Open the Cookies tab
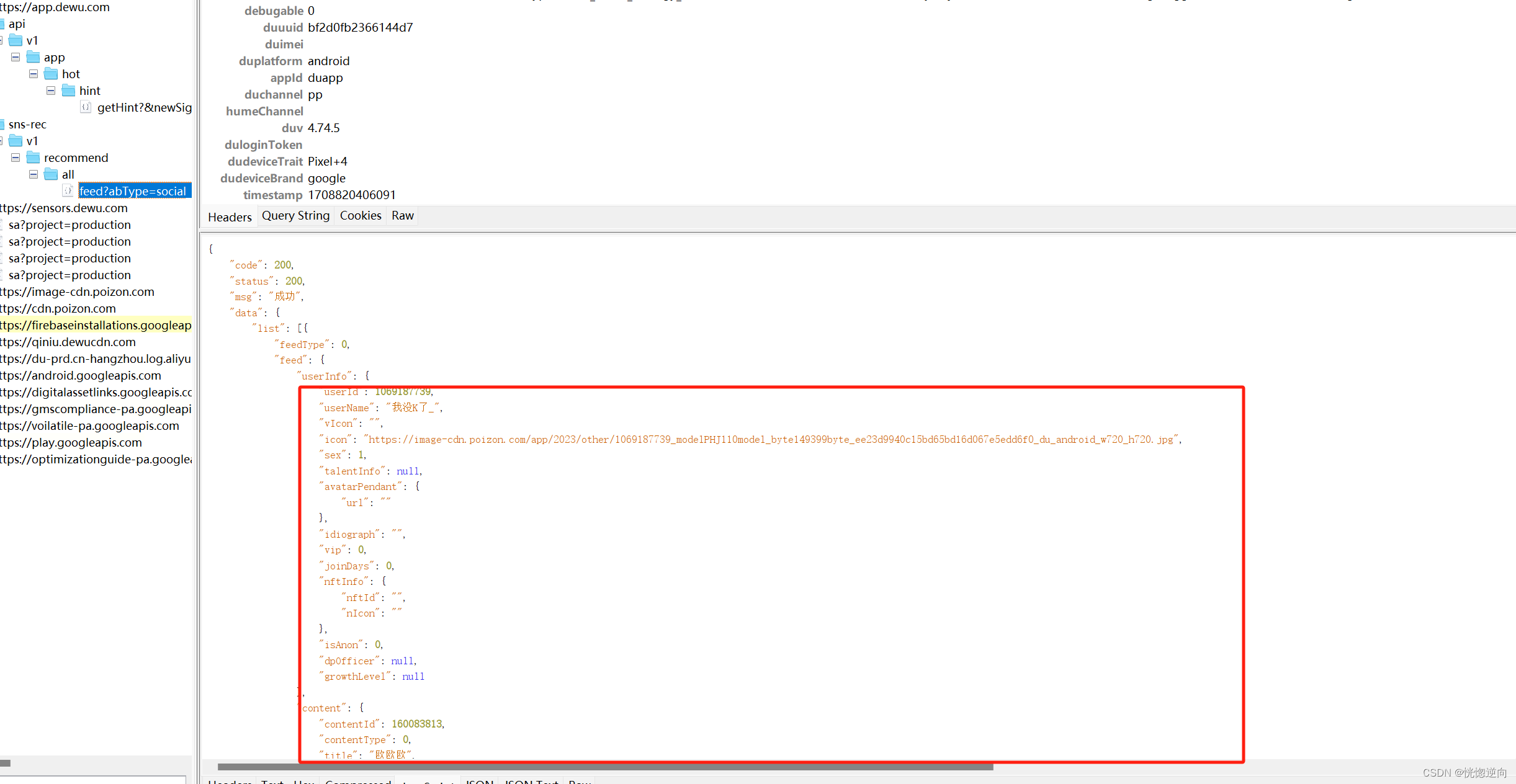The image size is (1516, 784). pyautogui.click(x=361, y=216)
